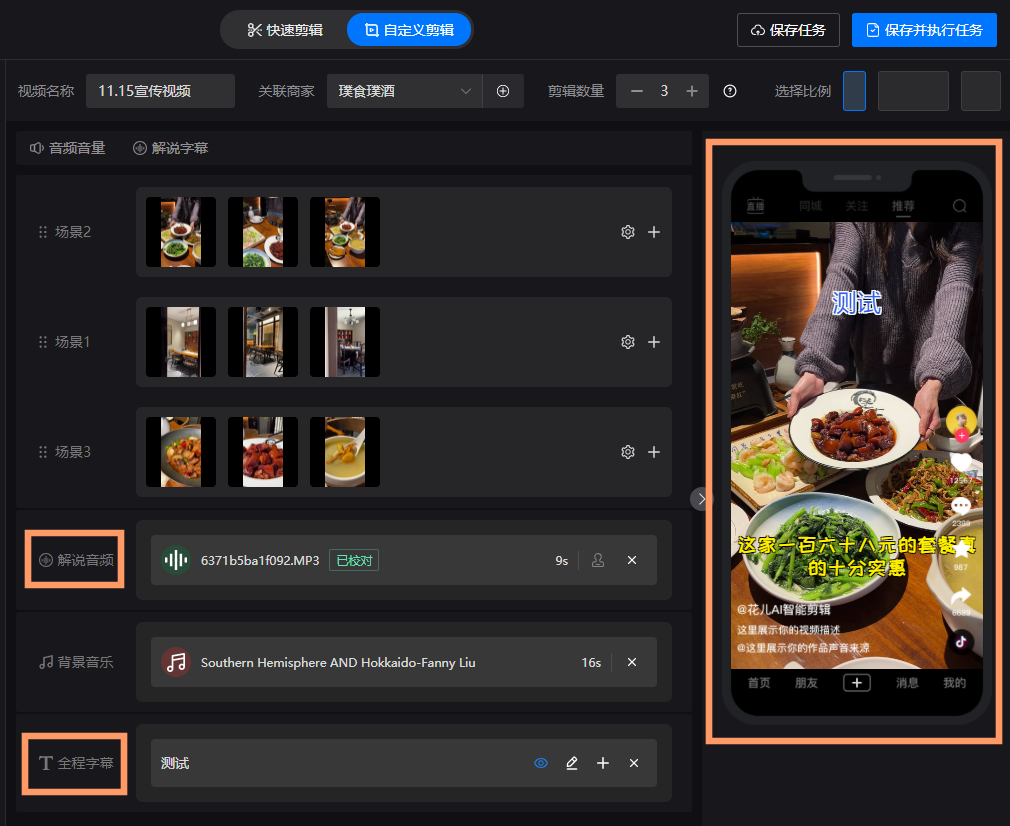Click the 测试 title text in preview
The width and height of the screenshot is (1010, 826).
click(x=856, y=303)
